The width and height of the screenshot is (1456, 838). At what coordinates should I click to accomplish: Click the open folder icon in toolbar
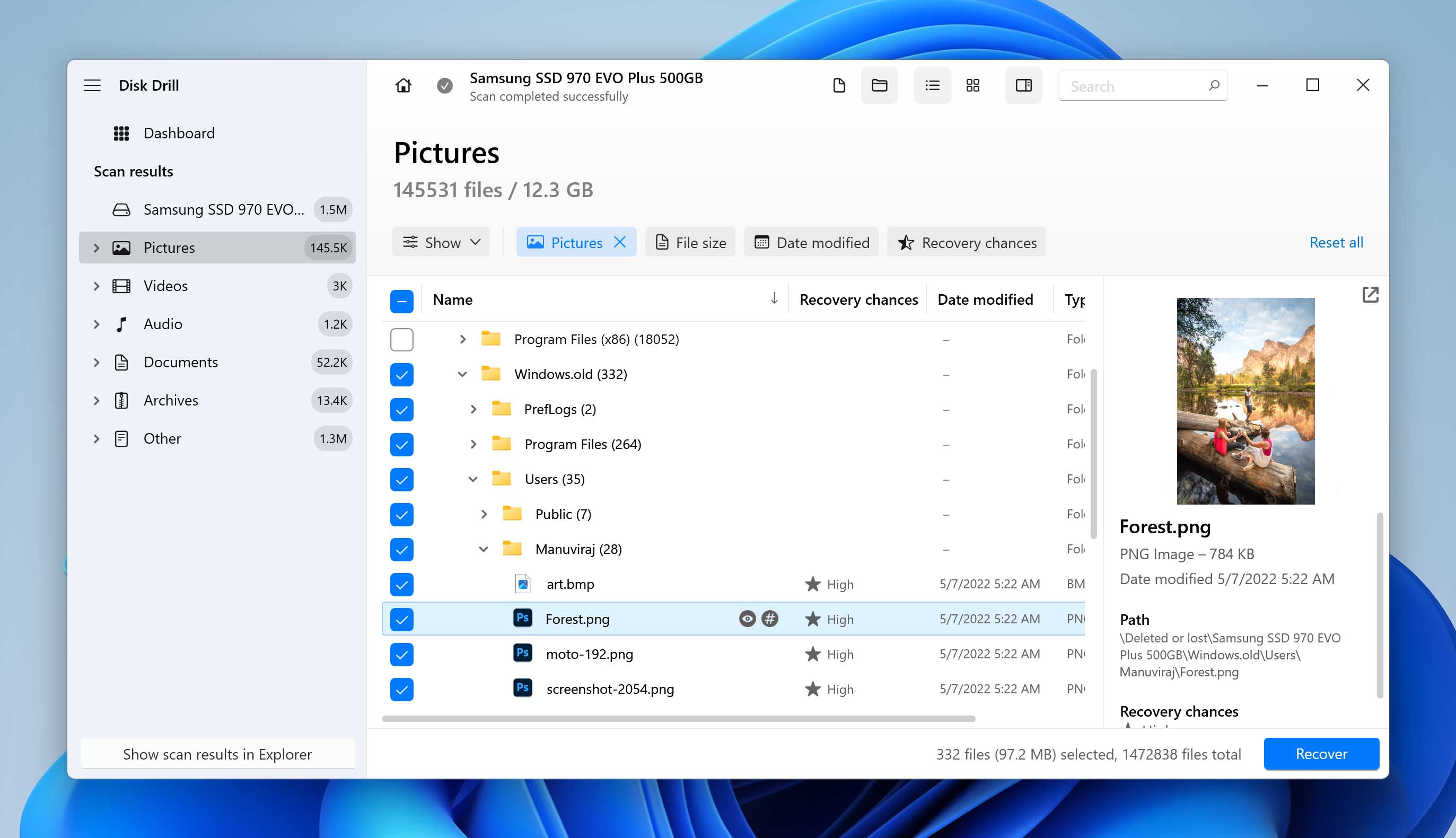[x=878, y=85]
